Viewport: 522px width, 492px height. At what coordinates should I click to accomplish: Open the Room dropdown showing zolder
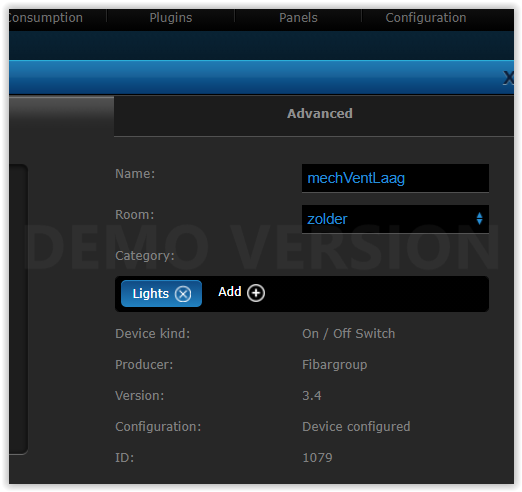(395, 219)
